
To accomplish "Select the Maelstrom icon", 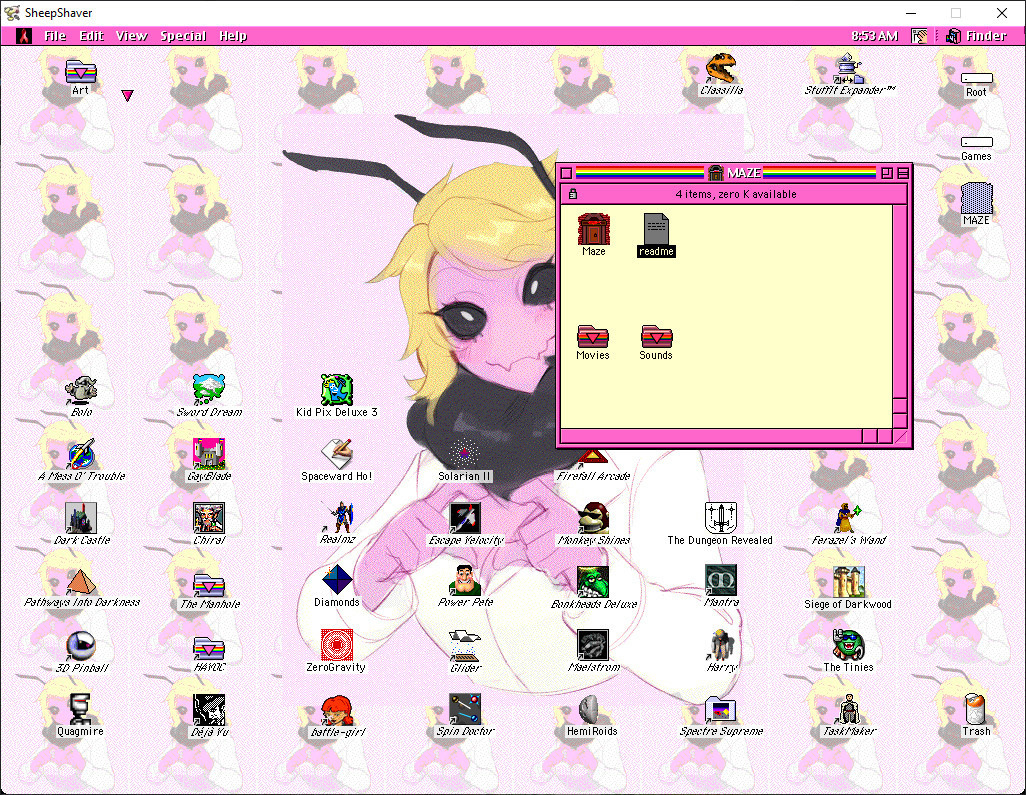I will 593,645.
